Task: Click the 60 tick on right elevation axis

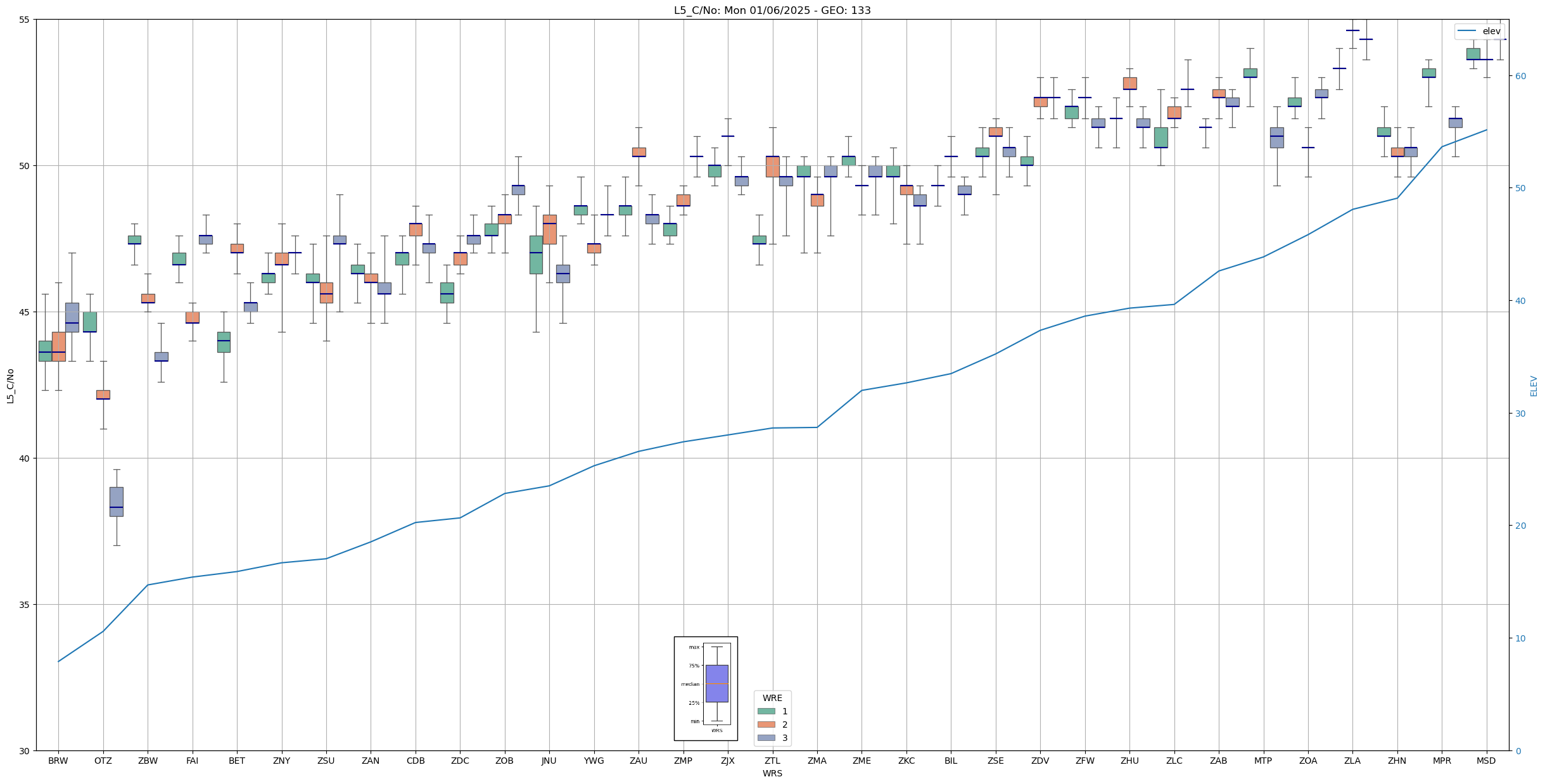Action: point(1520,76)
